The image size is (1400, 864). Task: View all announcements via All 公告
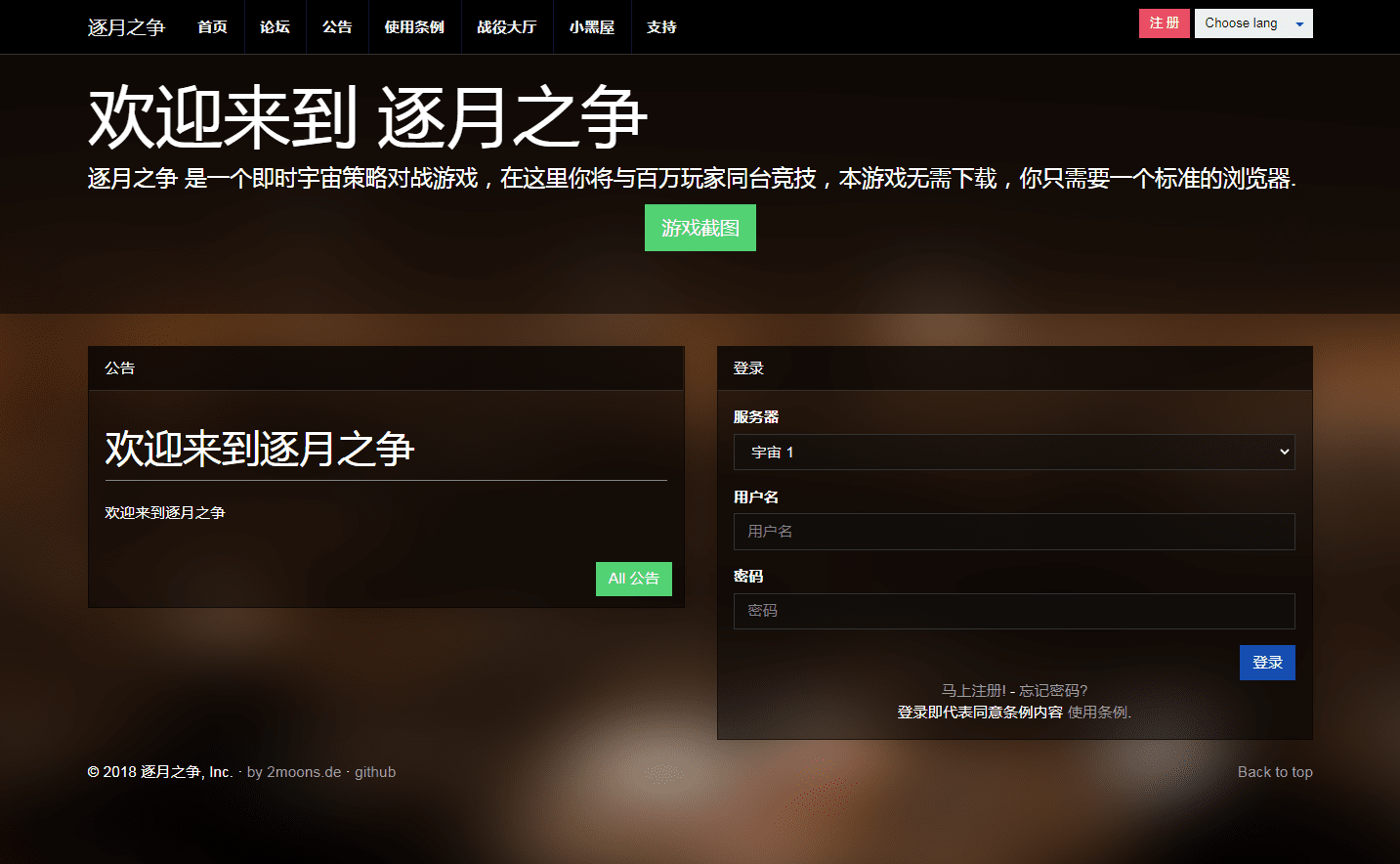633,579
